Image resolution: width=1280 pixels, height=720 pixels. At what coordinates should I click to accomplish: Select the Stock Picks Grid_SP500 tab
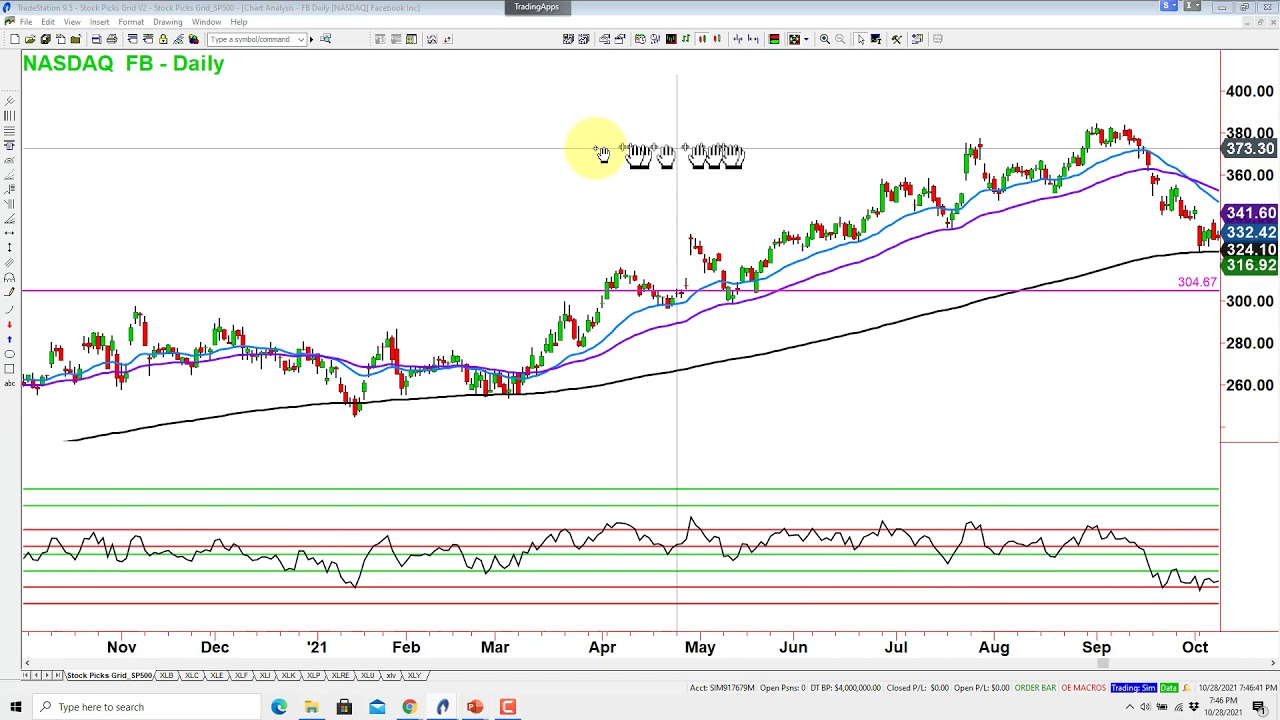[109, 675]
